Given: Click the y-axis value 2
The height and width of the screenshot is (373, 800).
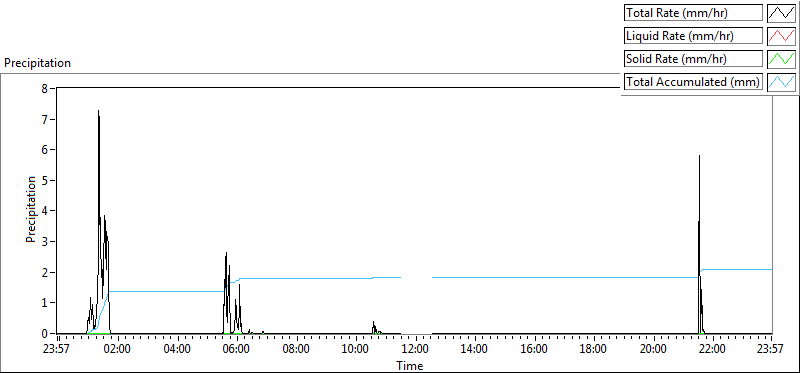Looking at the screenshot, I should pos(44,272).
